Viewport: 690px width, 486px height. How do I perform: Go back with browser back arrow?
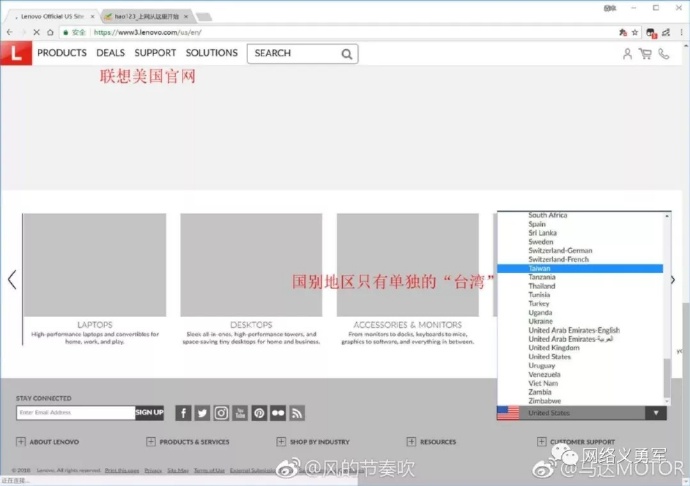pos(10,32)
